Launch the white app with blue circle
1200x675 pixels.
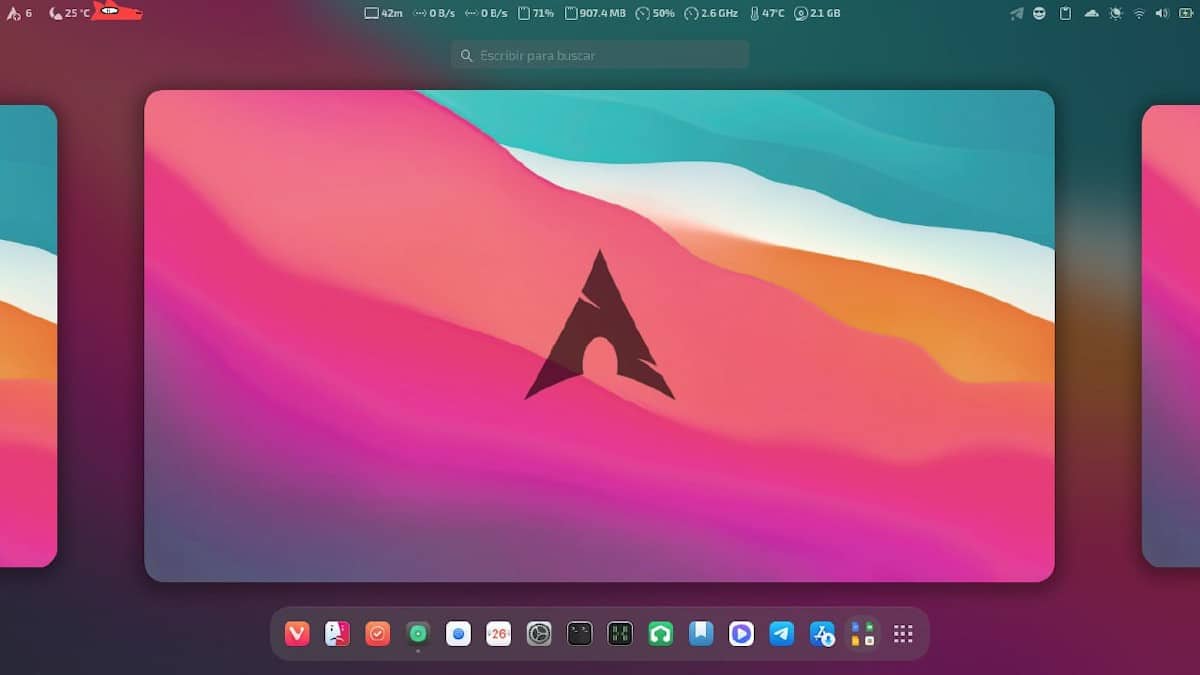(458, 633)
